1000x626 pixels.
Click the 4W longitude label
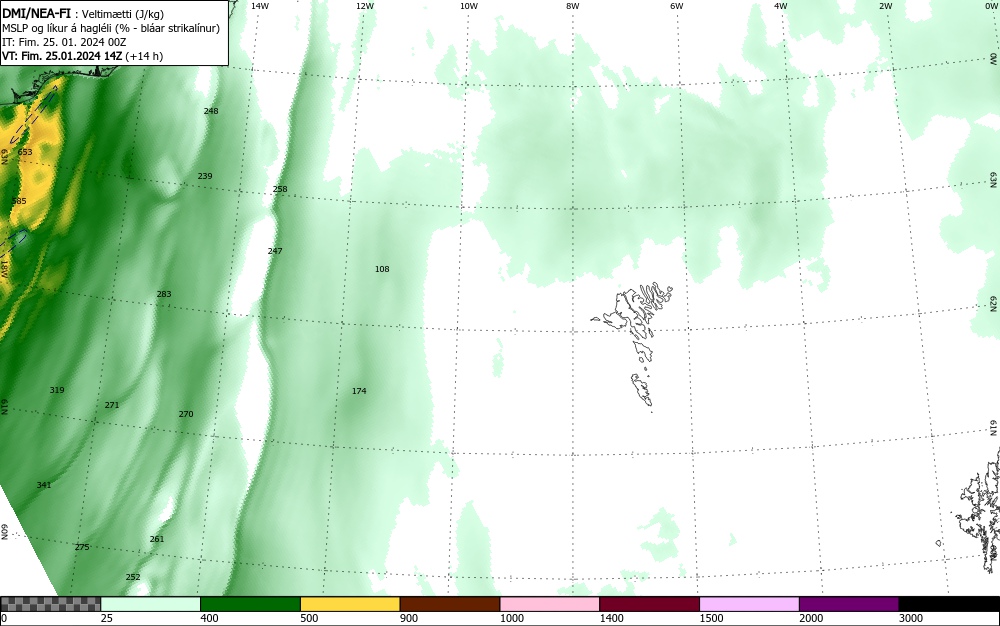pos(781,6)
